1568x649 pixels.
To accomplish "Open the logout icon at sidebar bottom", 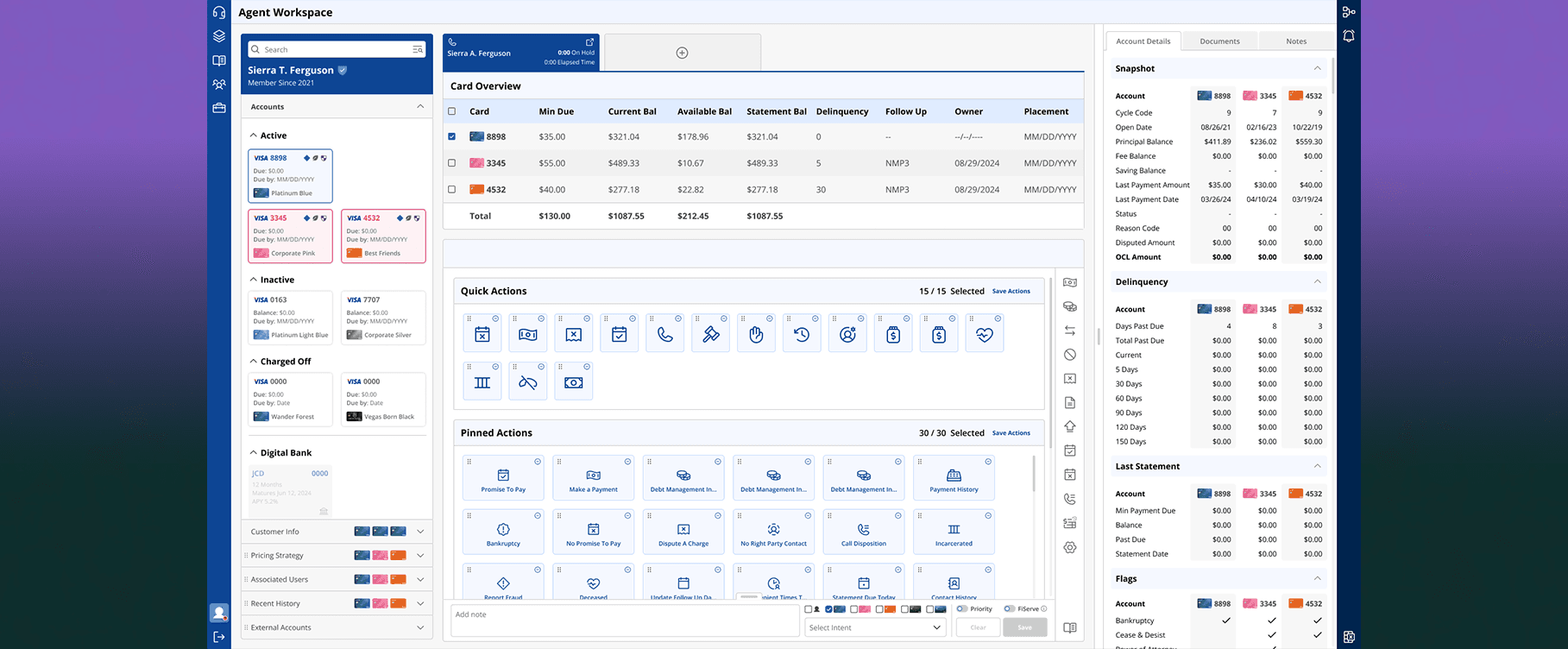I will [x=219, y=637].
